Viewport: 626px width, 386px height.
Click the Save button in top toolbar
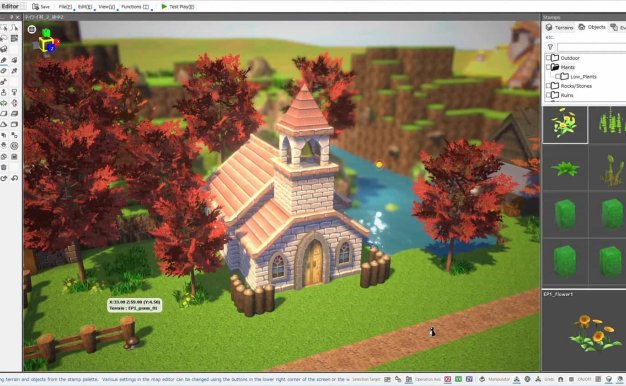(41, 6)
